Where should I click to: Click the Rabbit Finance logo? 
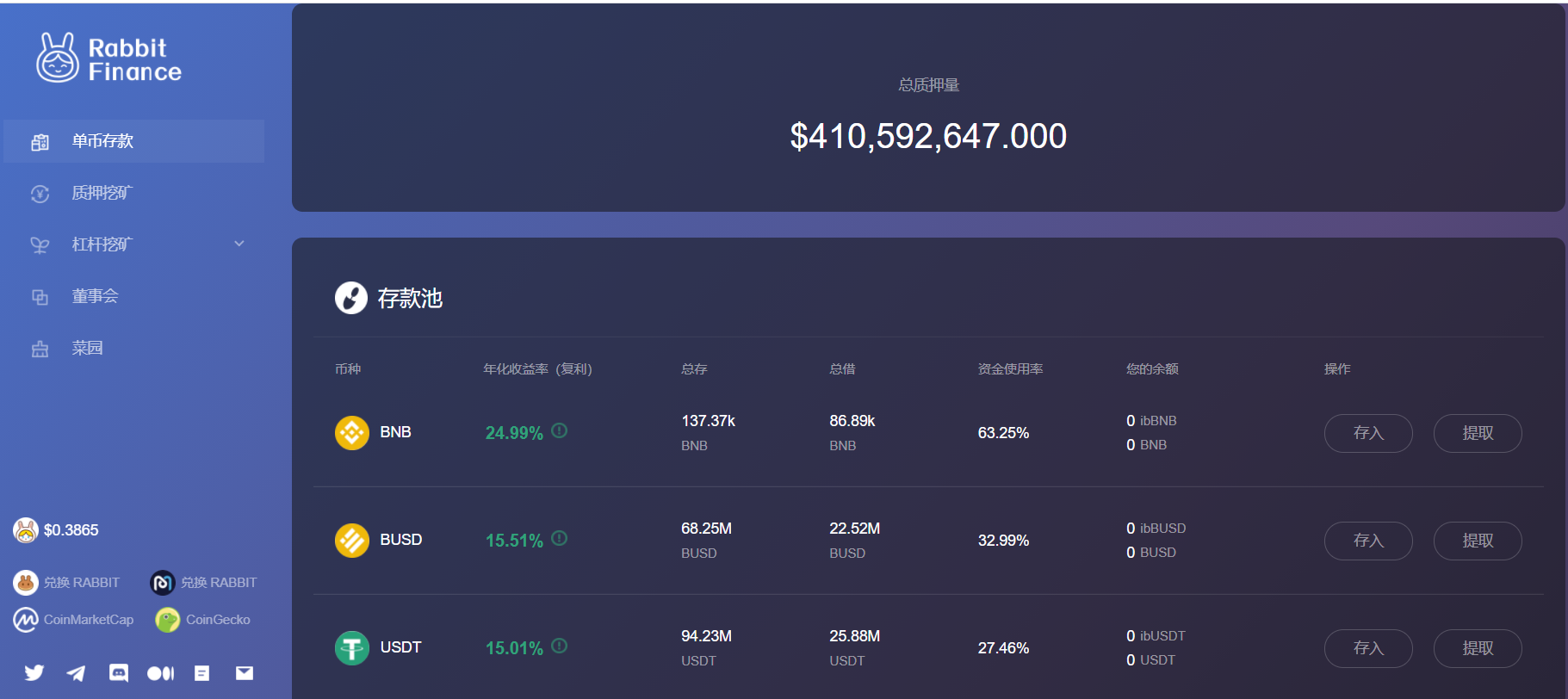coord(108,58)
